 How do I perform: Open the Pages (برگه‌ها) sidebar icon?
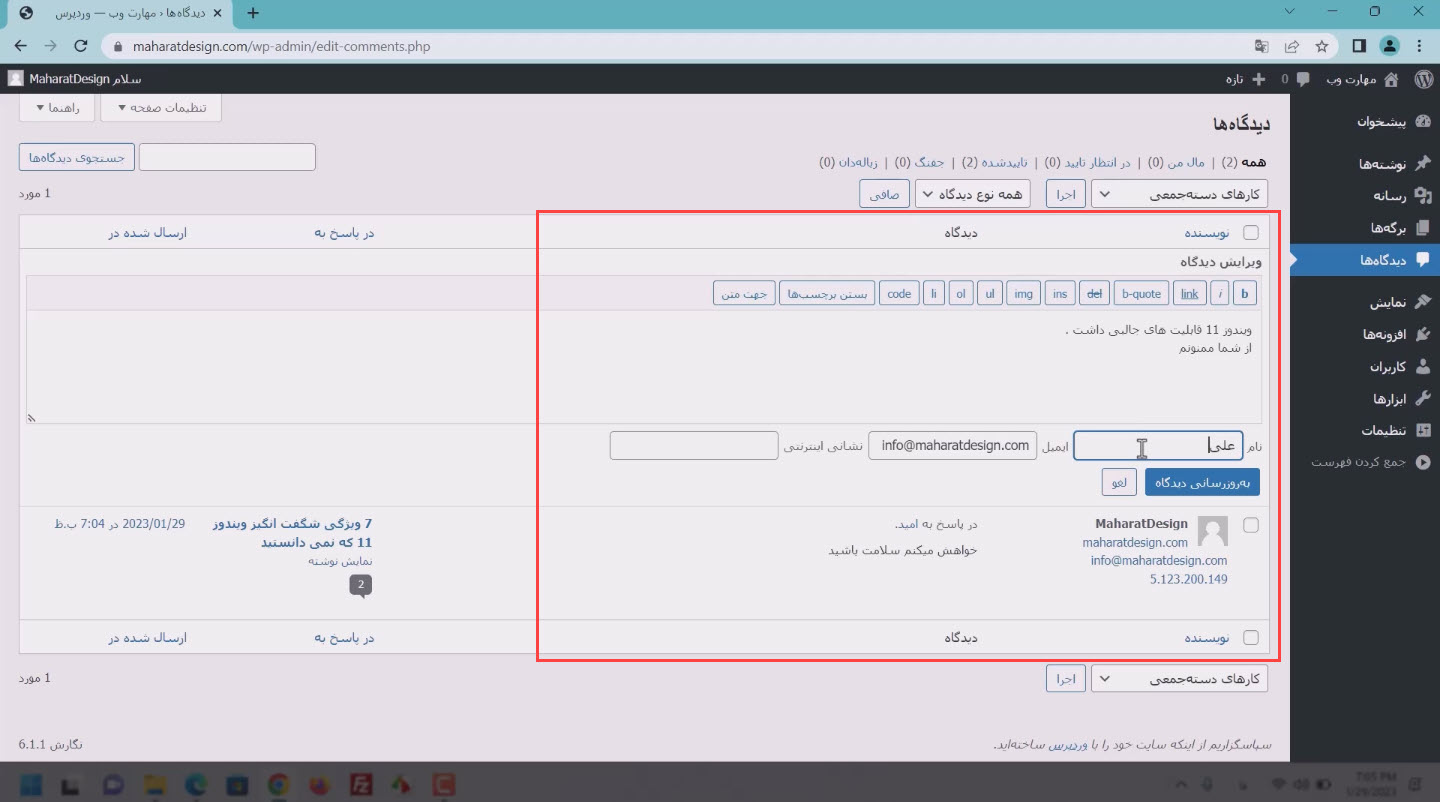point(1423,228)
